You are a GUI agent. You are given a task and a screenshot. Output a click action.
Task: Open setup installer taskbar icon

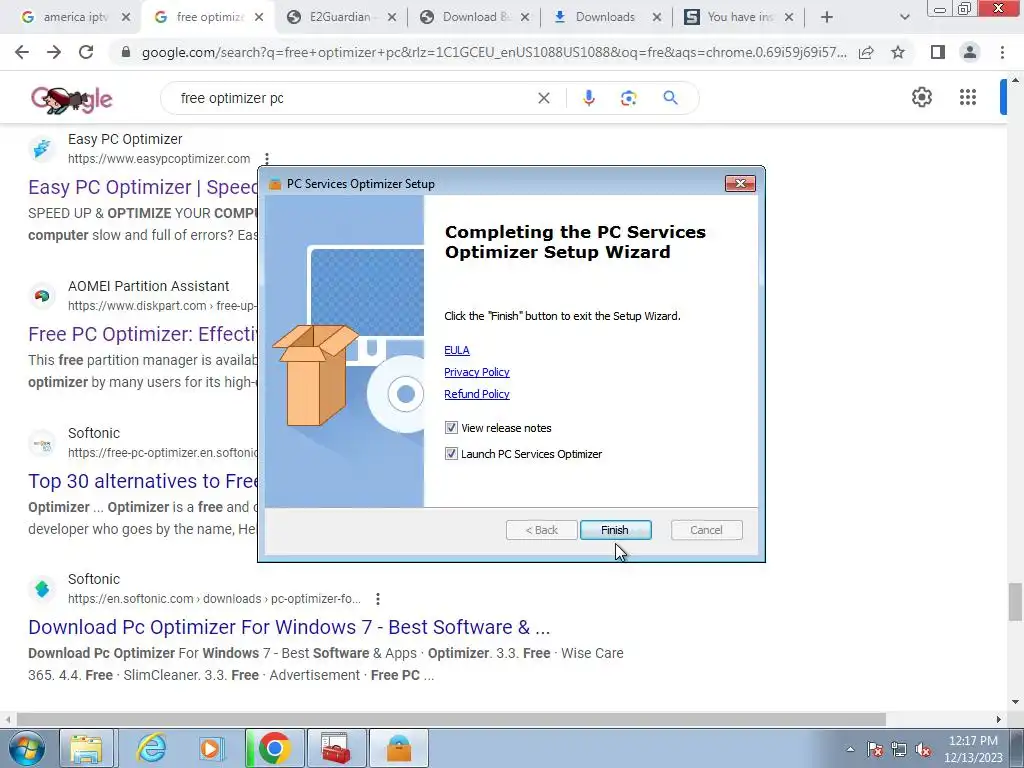click(399, 748)
